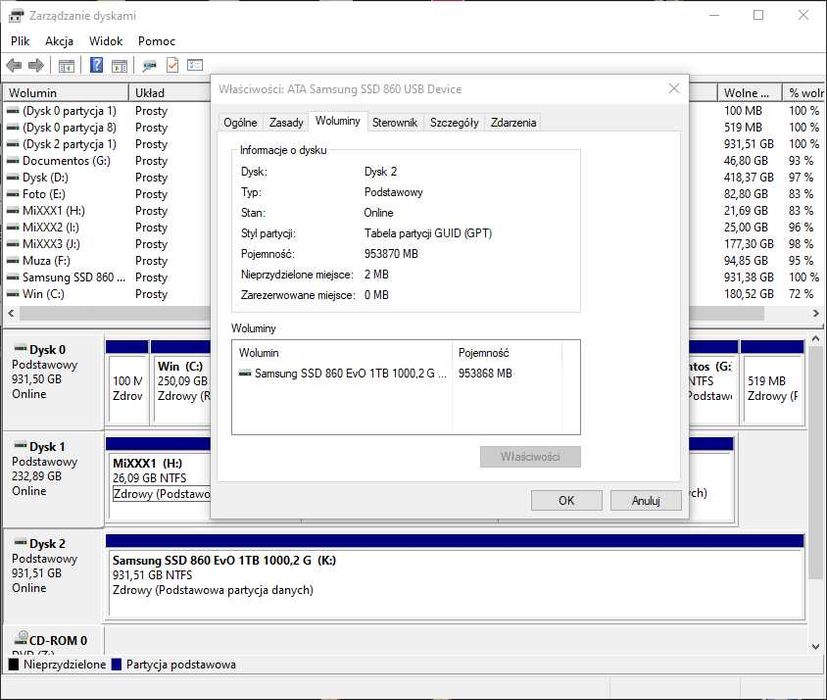Select the Dysk (D:) volume row
Image resolution: width=827 pixels, height=700 pixels.
(x=45, y=177)
